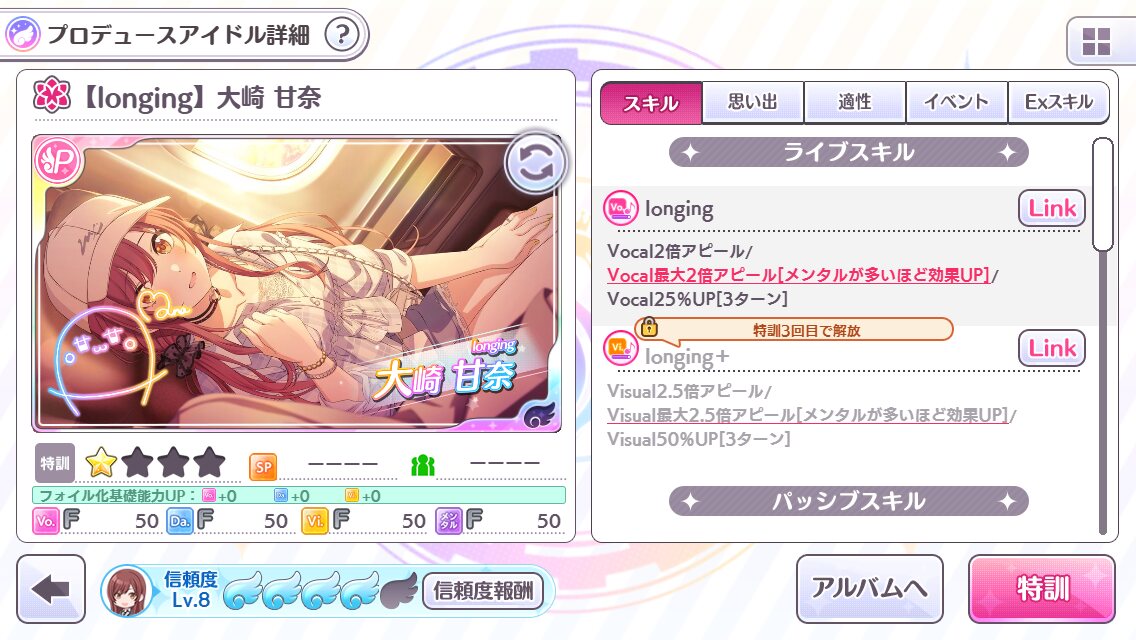This screenshot has height=640, width=1136.
Task: Open the イベント tab
Action: (956, 102)
